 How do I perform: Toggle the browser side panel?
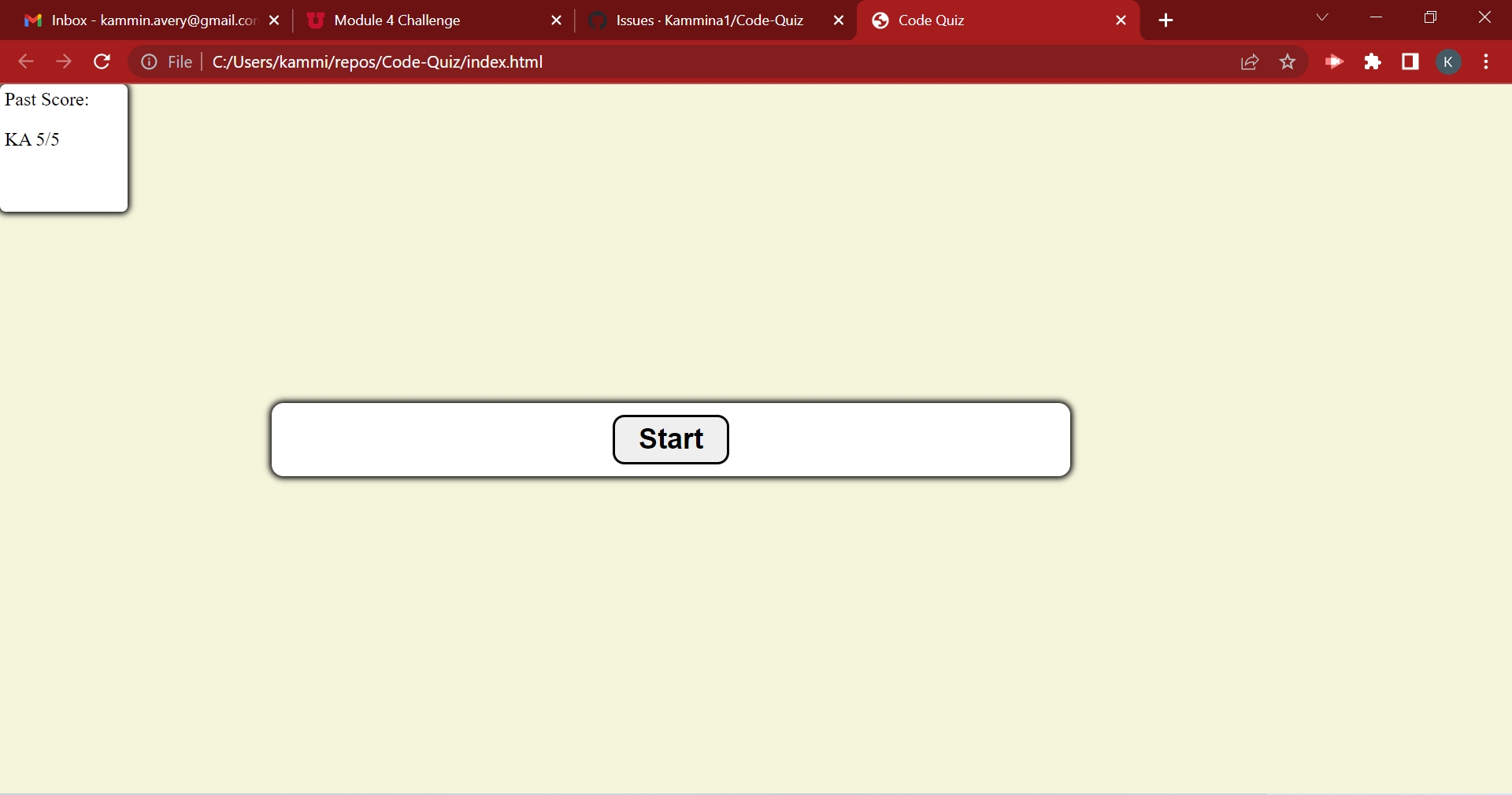pos(1411,62)
